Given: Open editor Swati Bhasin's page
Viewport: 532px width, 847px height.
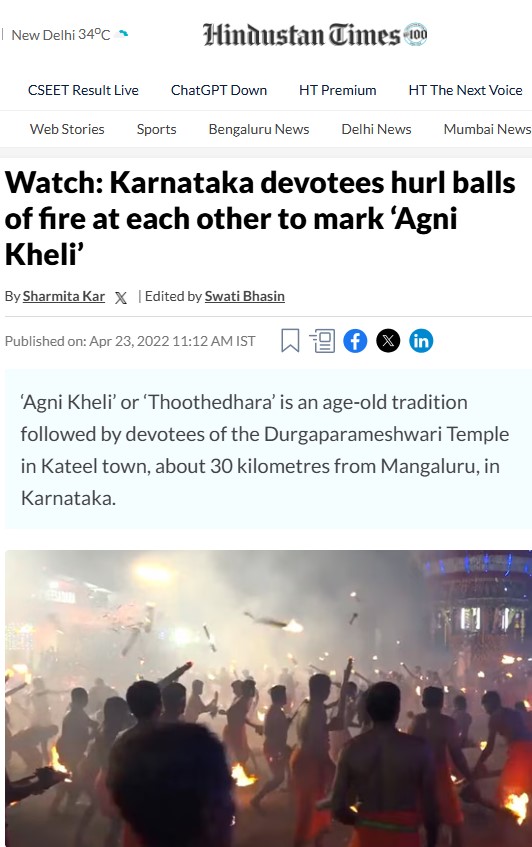Looking at the screenshot, I should coord(245,296).
